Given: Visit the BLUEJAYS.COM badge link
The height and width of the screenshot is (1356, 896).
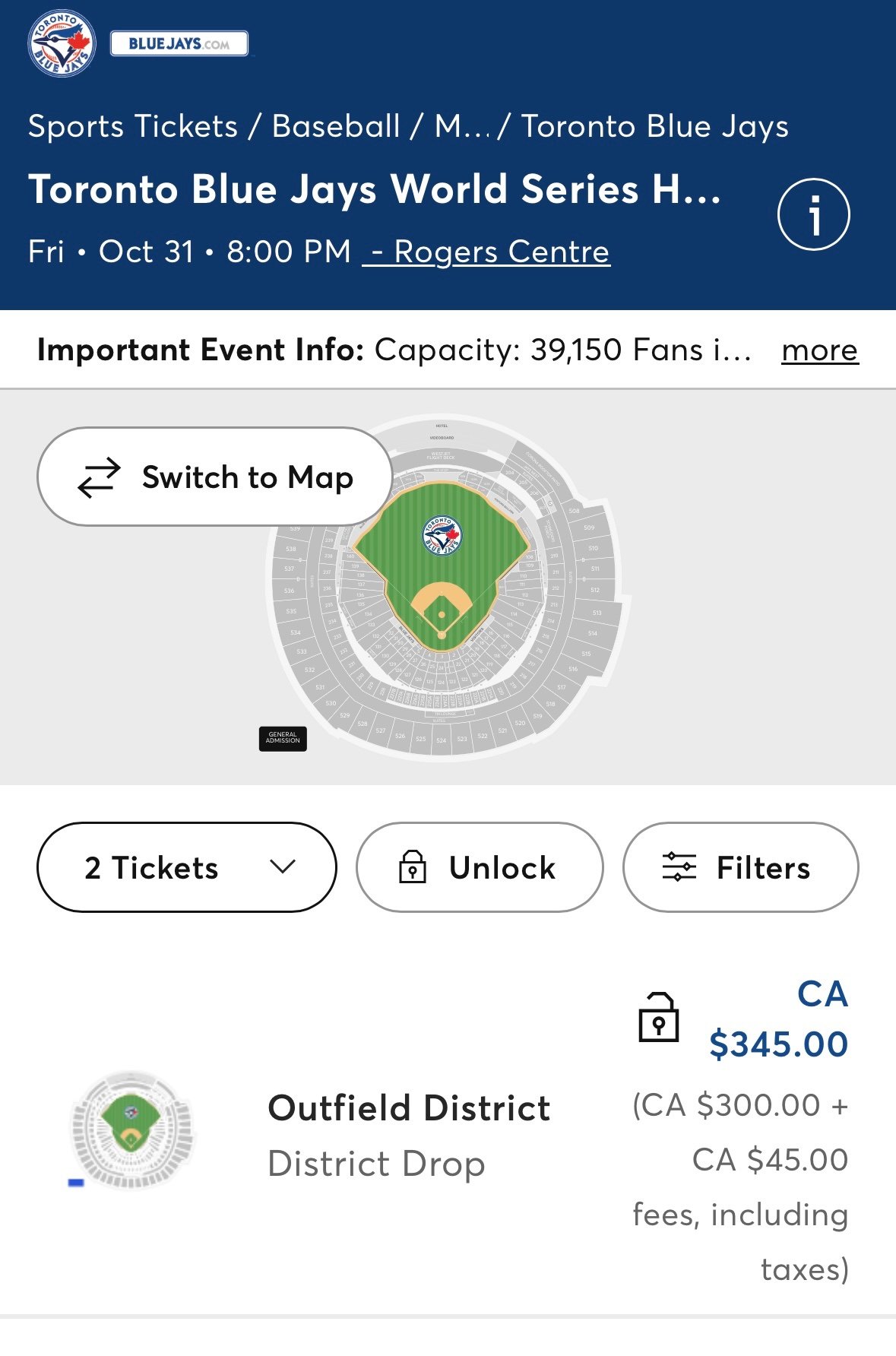Looking at the screenshot, I should click(179, 44).
